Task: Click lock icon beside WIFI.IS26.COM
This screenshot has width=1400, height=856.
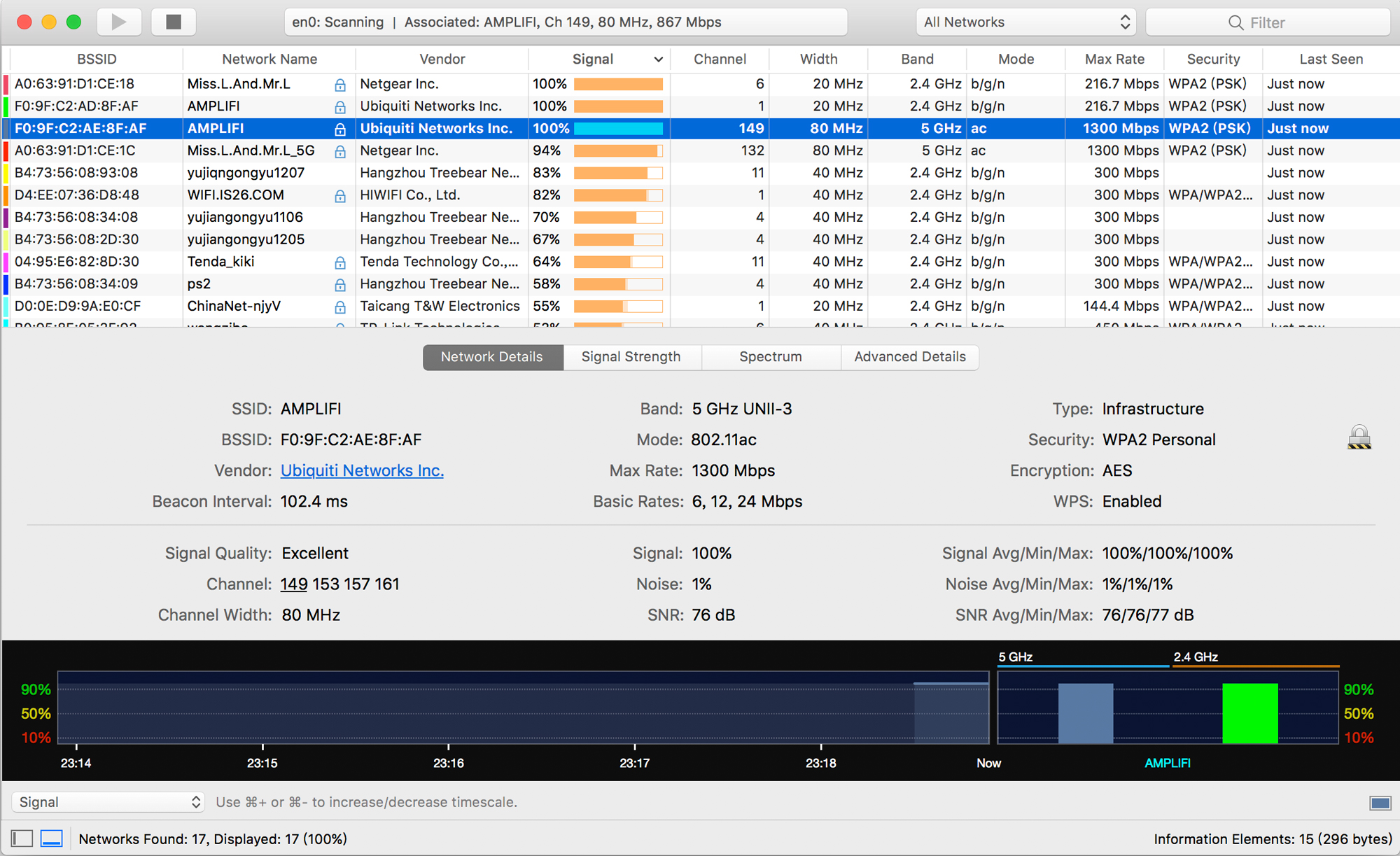Action: (x=340, y=196)
